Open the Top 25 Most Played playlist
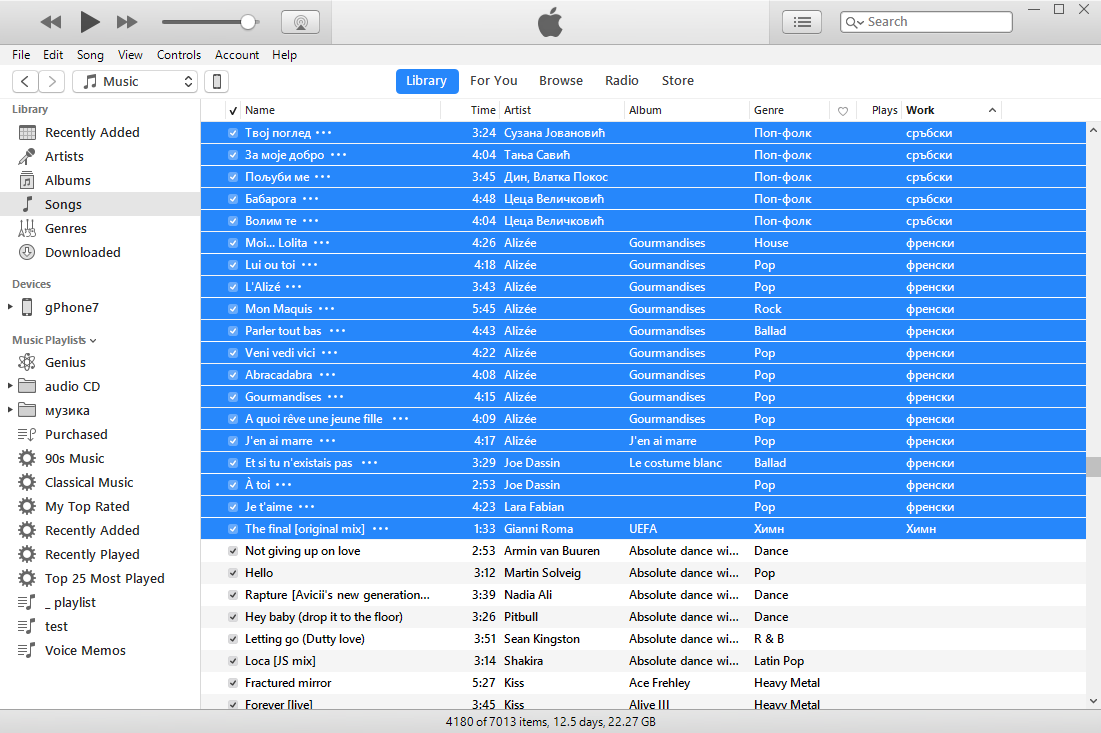 pos(104,579)
